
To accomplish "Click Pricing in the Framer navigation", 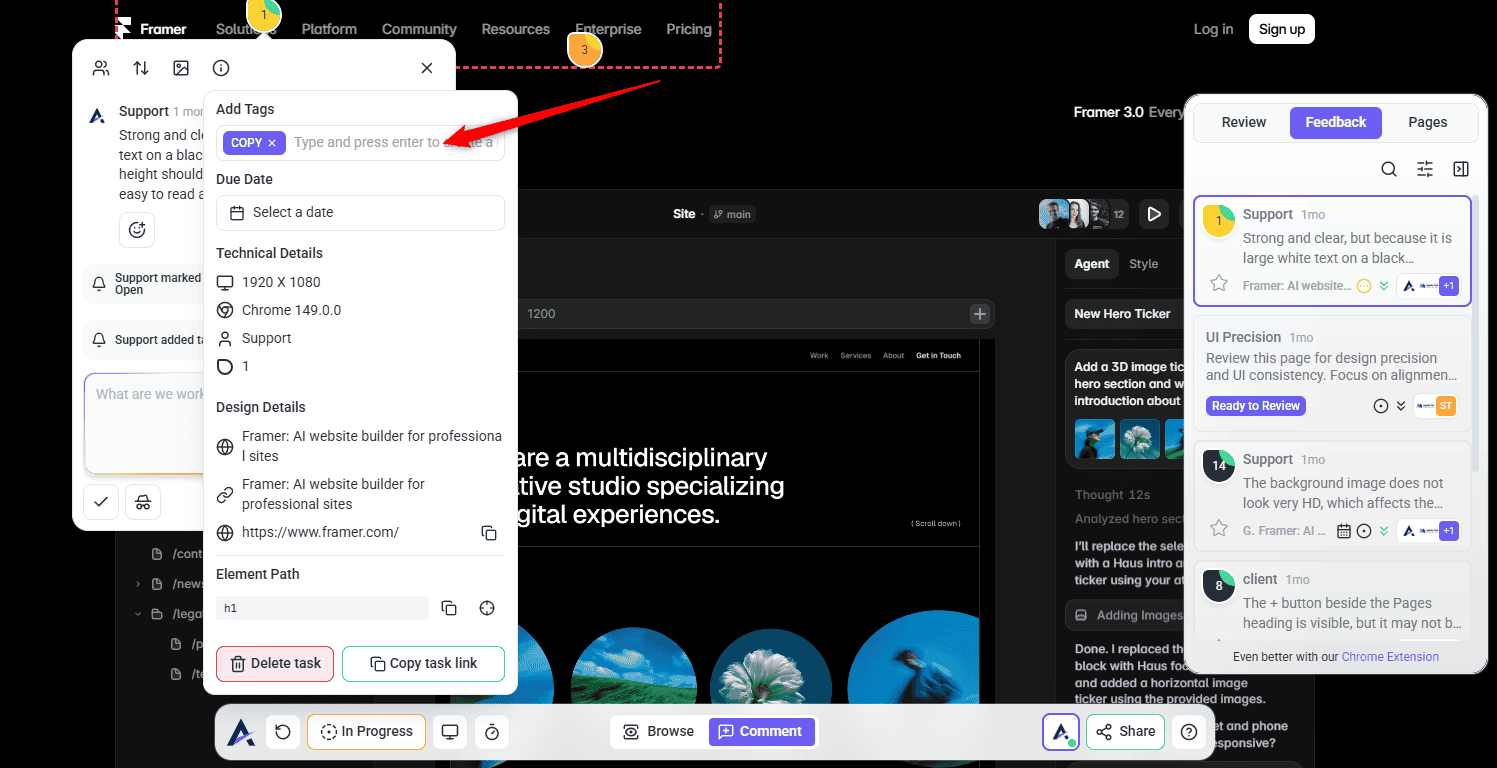I will (x=689, y=29).
